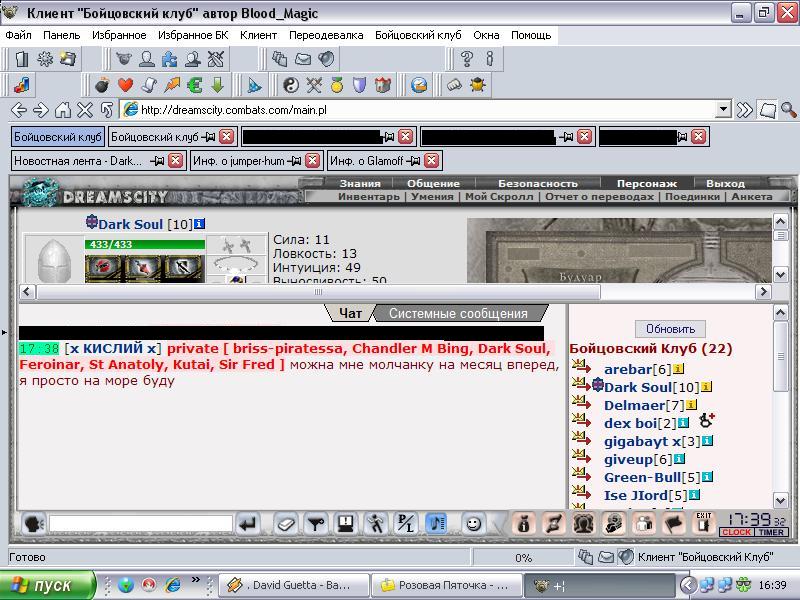Click the magnifier search icon by address bar

point(789,110)
